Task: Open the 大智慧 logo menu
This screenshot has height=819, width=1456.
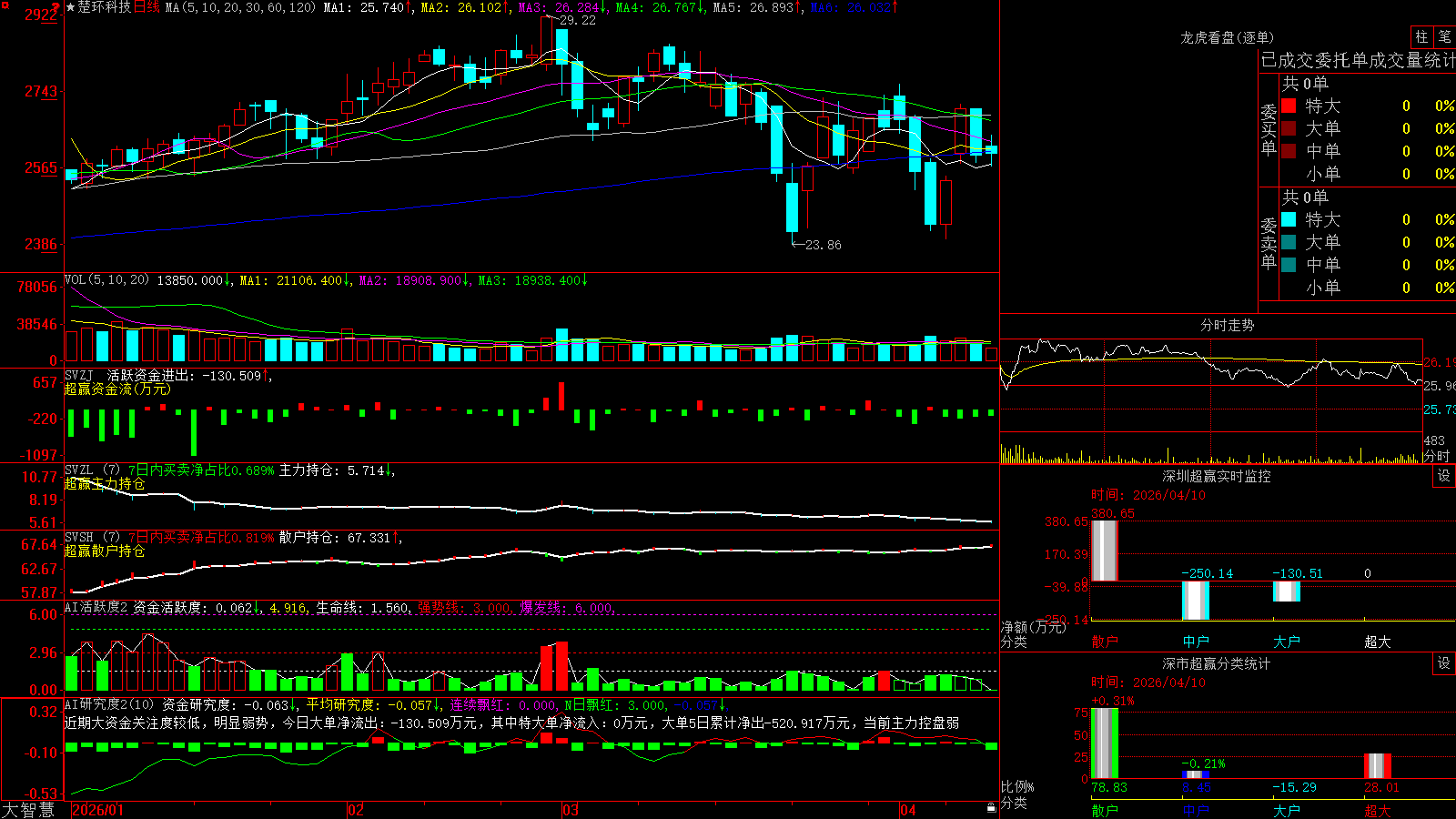Action: [x=28, y=810]
